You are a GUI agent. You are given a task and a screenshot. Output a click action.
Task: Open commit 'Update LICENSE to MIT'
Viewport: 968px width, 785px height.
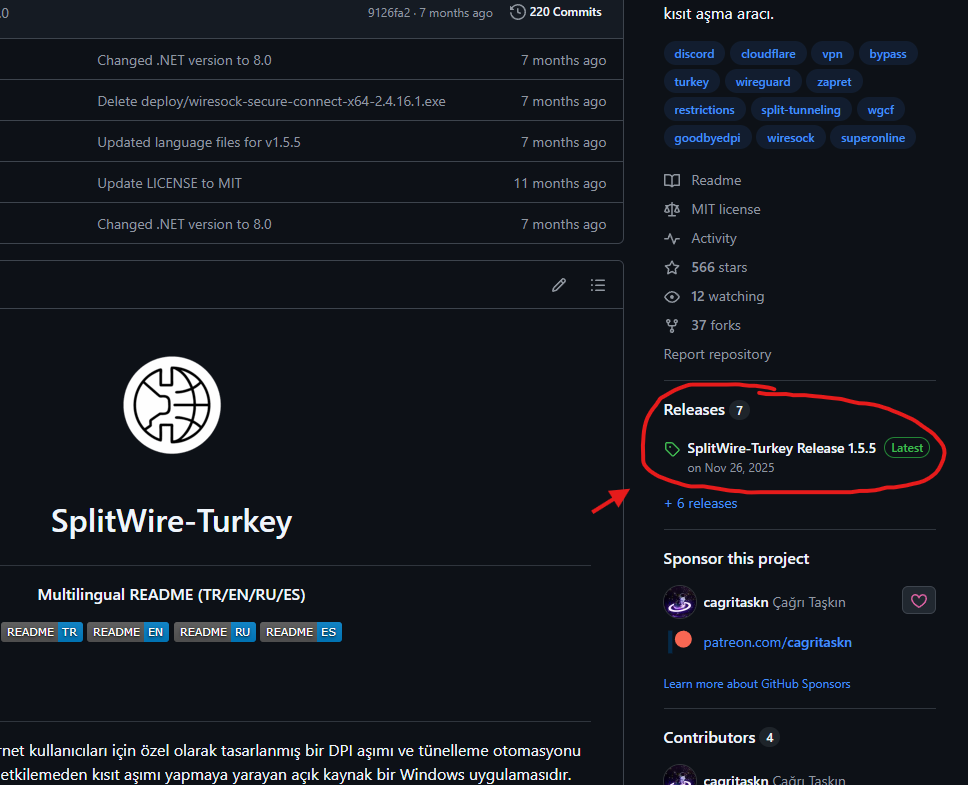point(169,183)
